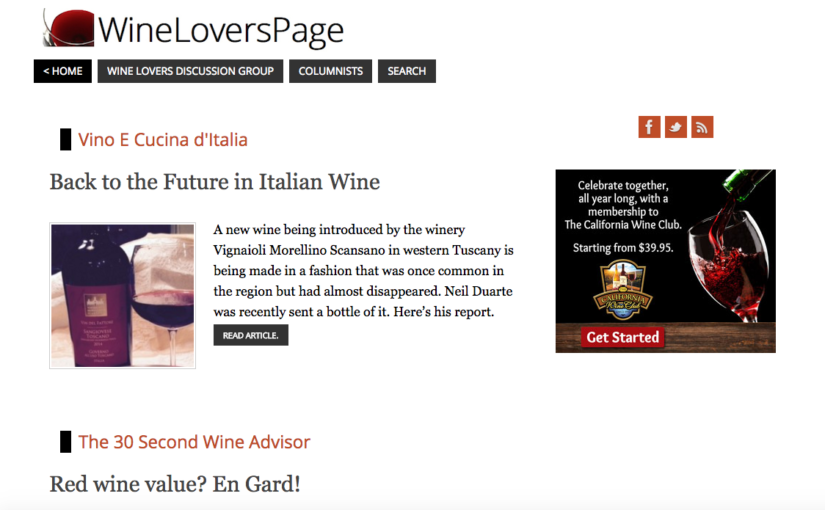This screenshot has width=825, height=510.
Task: Click the pouring wine glass ad image
Action: click(731, 246)
